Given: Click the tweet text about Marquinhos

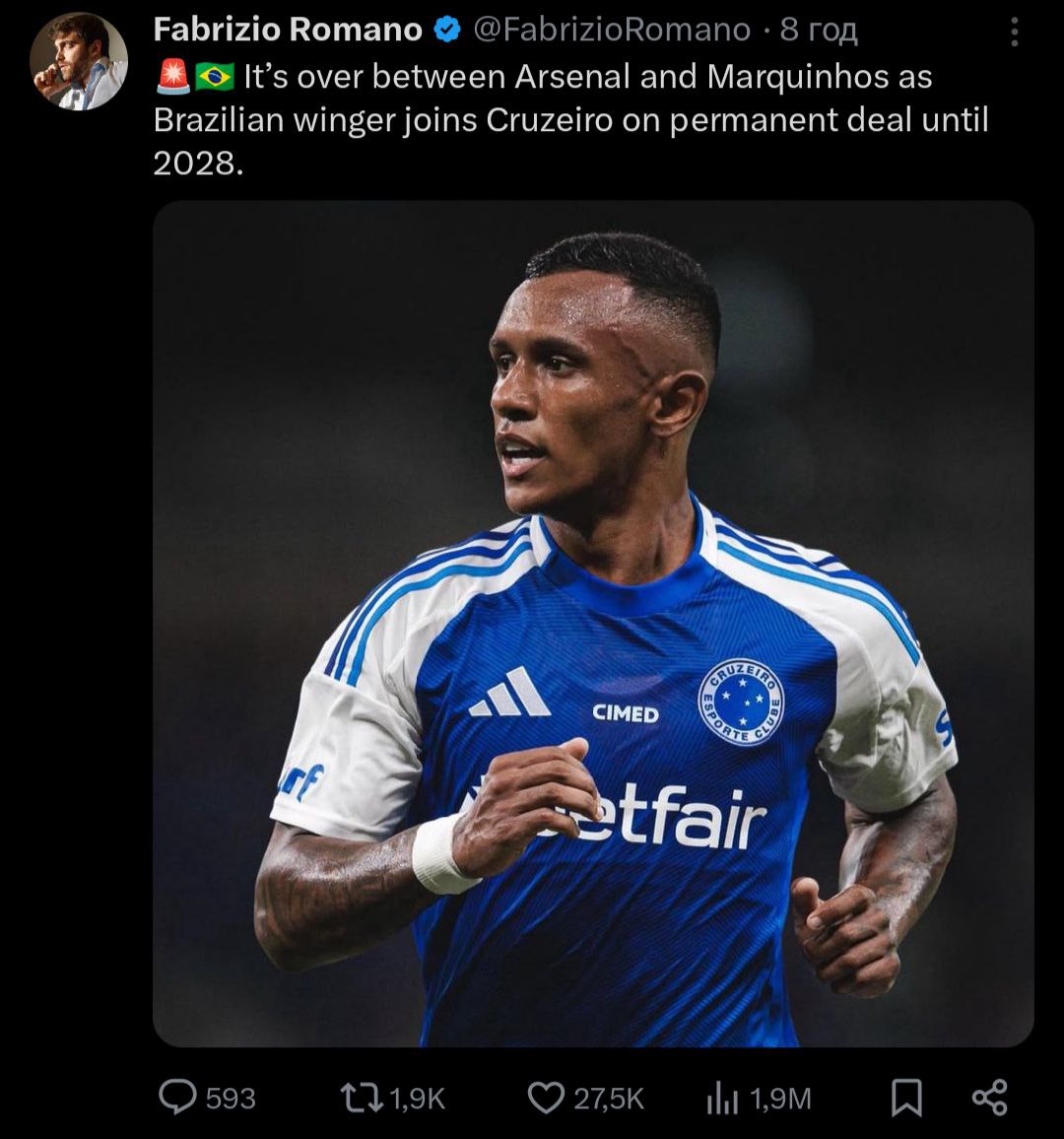Looking at the screenshot, I should (x=571, y=119).
